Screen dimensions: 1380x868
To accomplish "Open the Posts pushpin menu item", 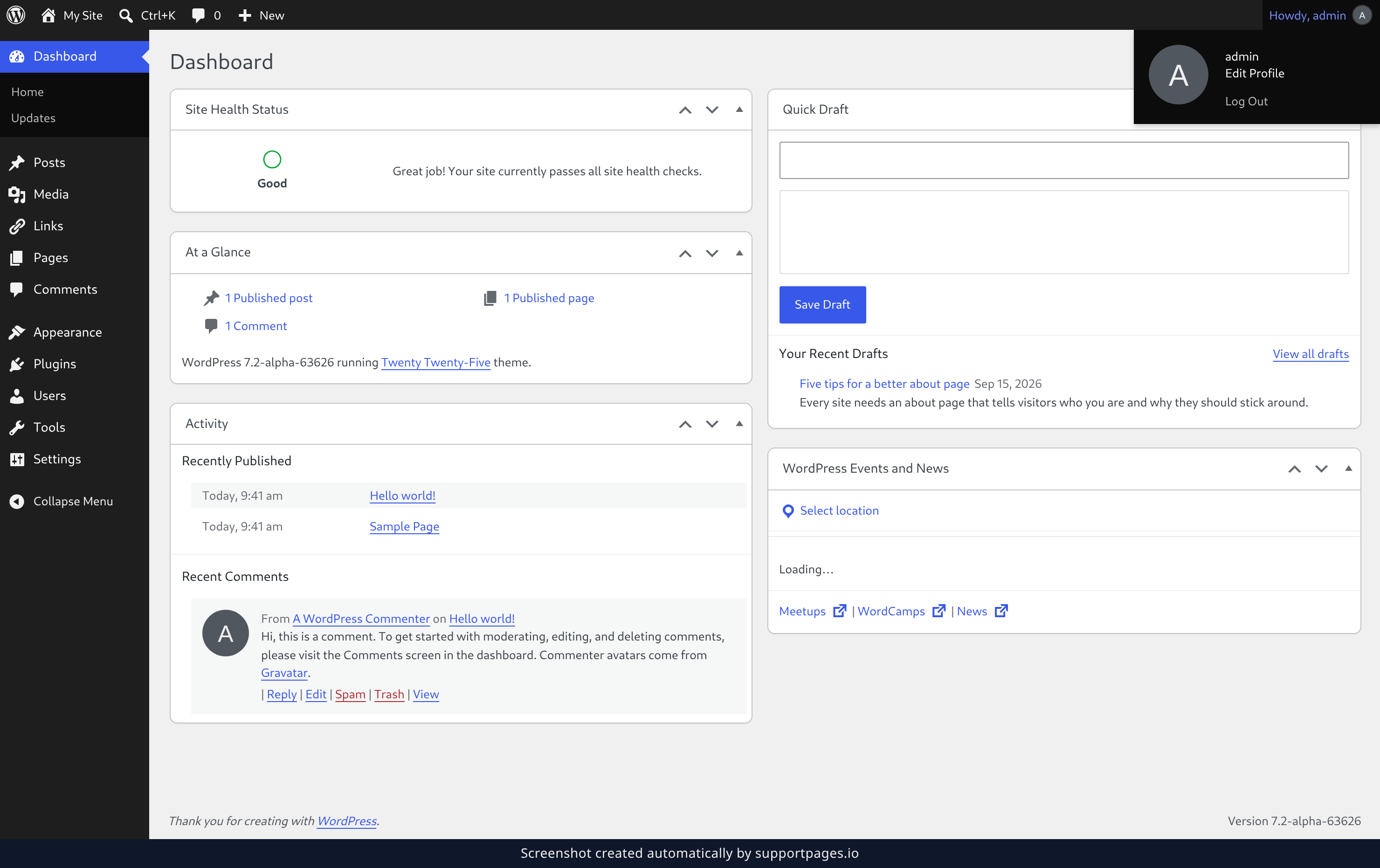I will pyautogui.click(x=75, y=162).
